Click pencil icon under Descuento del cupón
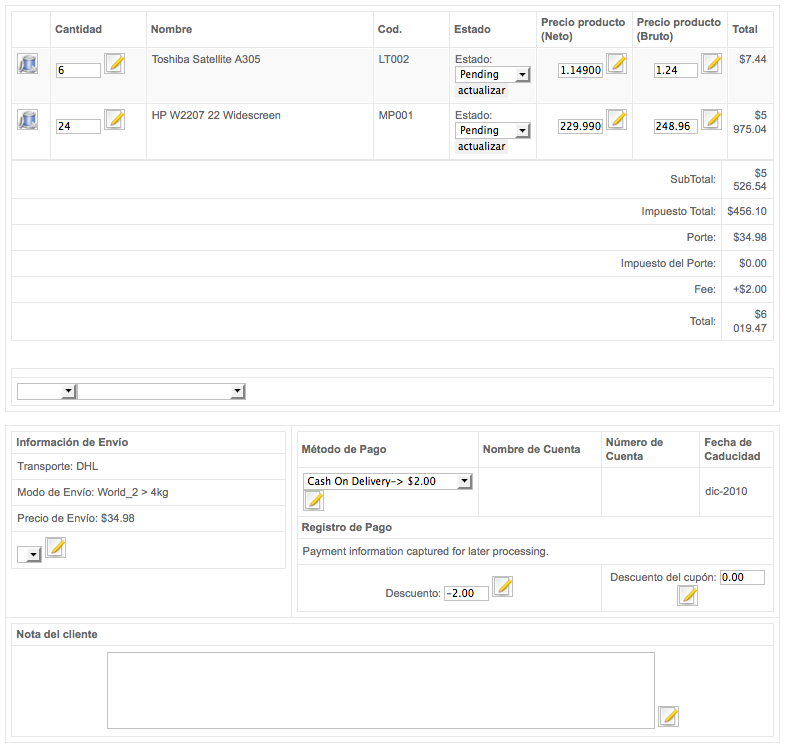 tap(688, 596)
